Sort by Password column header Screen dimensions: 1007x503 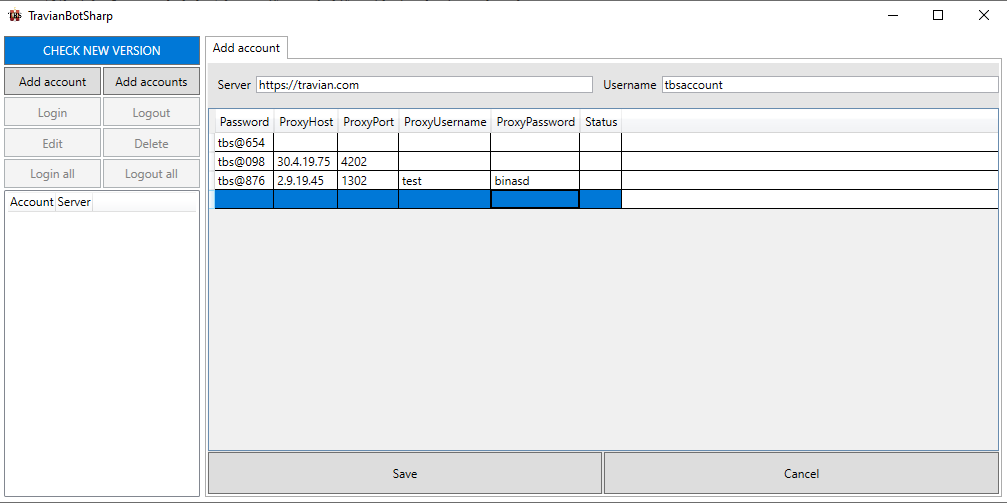pos(244,122)
